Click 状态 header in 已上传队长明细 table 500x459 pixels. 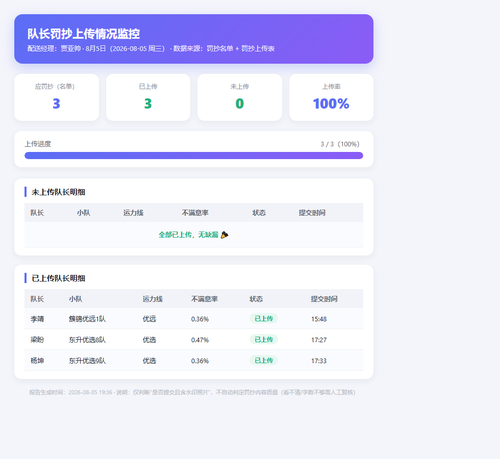[x=256, y=299]
